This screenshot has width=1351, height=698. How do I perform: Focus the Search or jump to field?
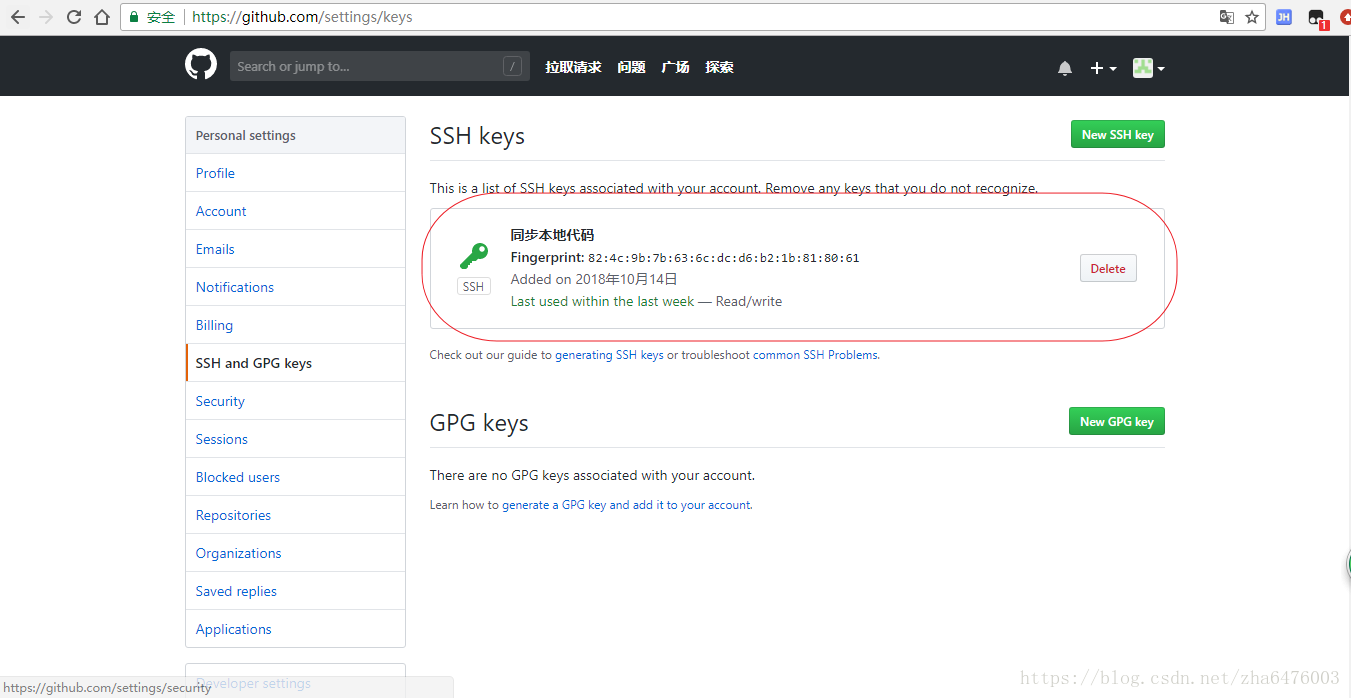380,66
